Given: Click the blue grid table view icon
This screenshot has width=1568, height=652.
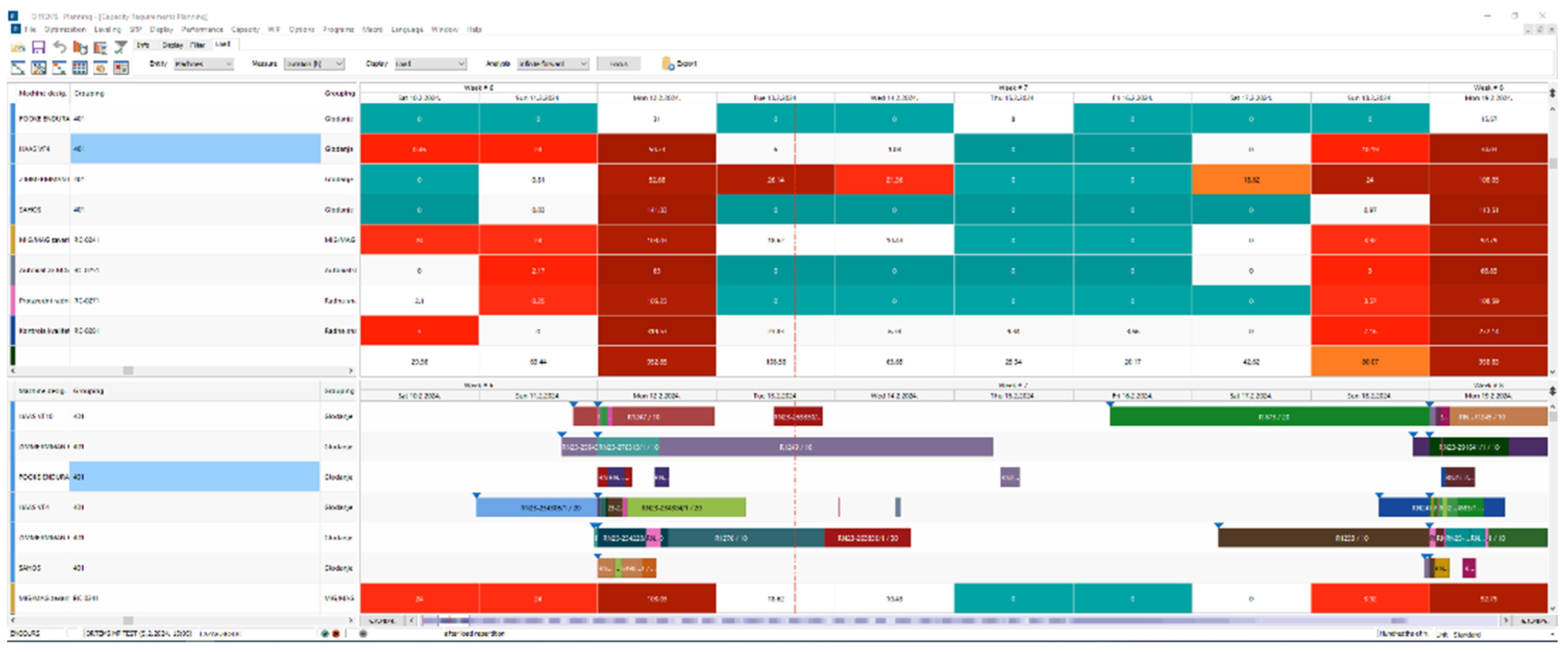Looking at the screenshot, I should [80, 68].
